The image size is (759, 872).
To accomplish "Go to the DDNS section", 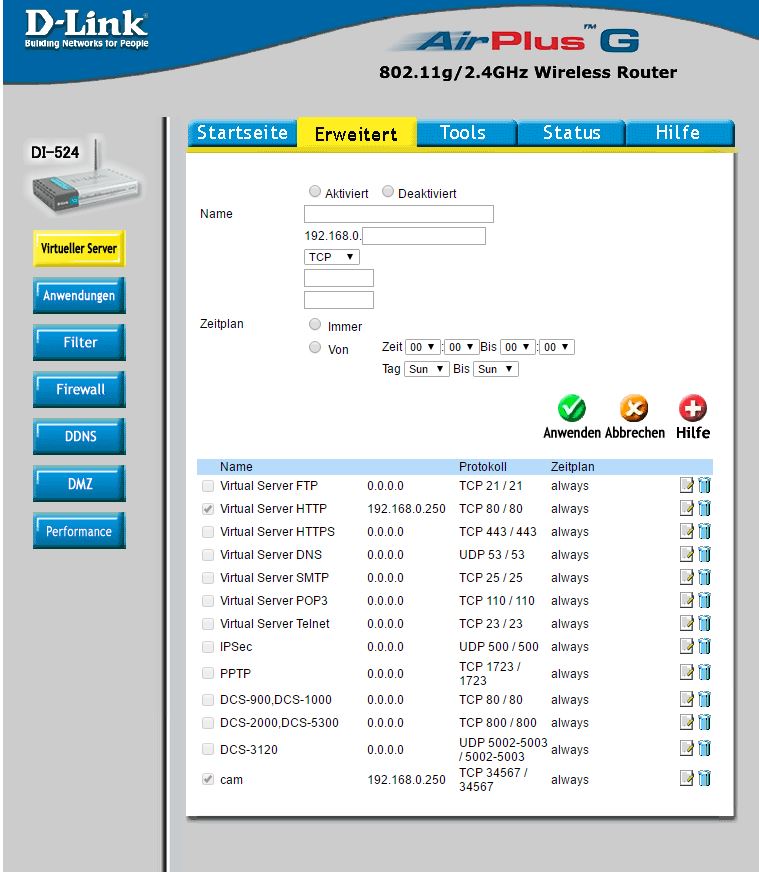I will [x=79, y=437].
